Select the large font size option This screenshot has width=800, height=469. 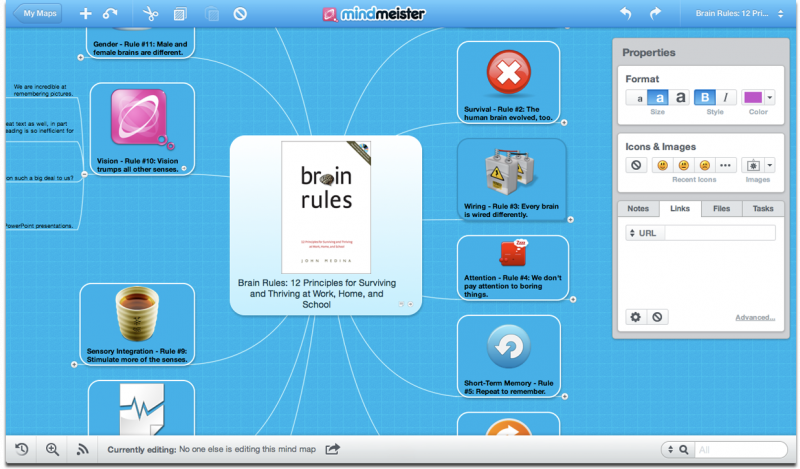click(x=681, y=97)
